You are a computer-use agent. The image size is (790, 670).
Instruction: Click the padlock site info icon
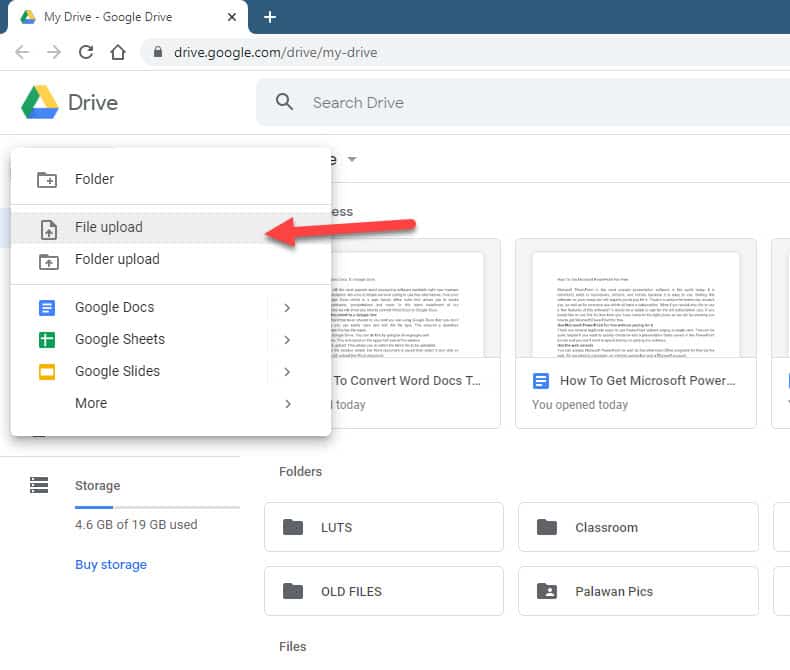pos(158,52)
